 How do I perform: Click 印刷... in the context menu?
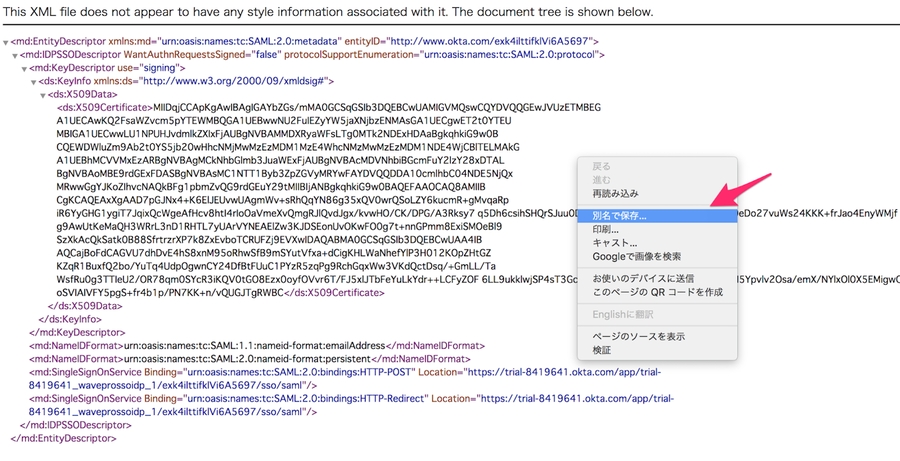(x=606, y=229)
